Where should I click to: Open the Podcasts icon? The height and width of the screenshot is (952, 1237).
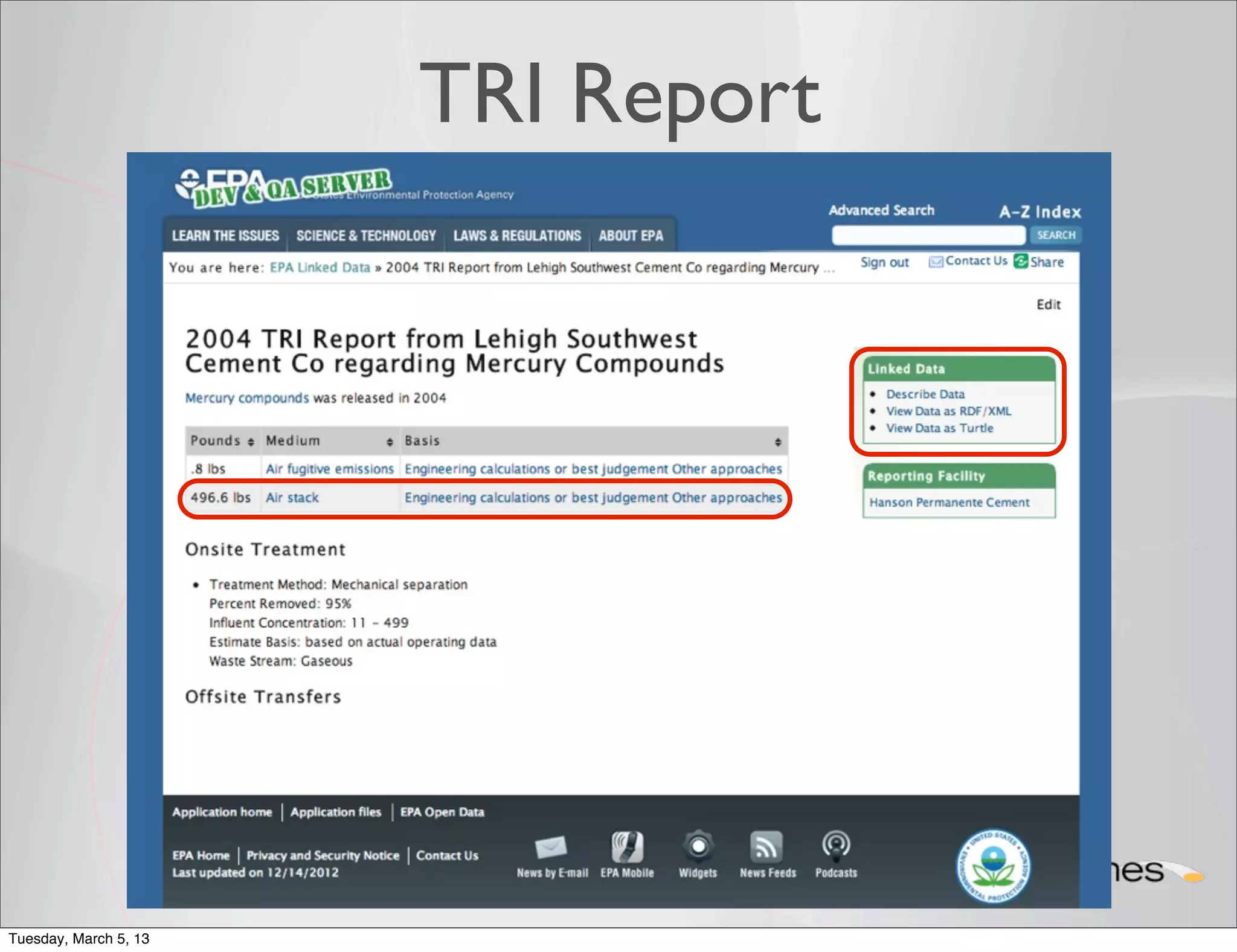(837, 846)
